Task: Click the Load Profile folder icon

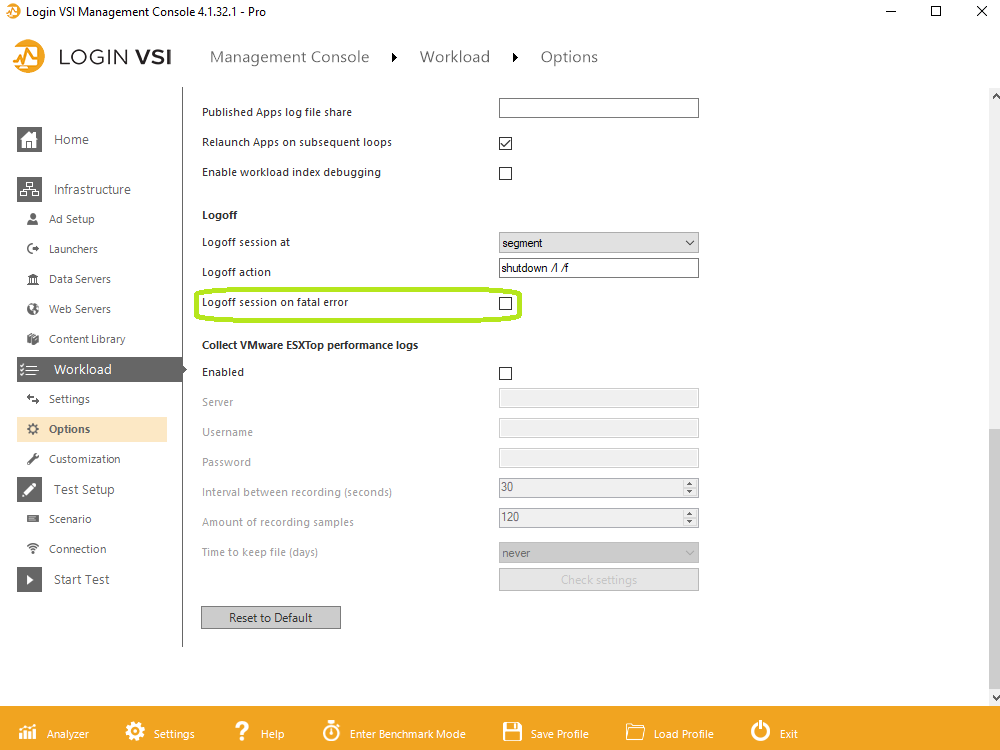Action: [635, 732]
